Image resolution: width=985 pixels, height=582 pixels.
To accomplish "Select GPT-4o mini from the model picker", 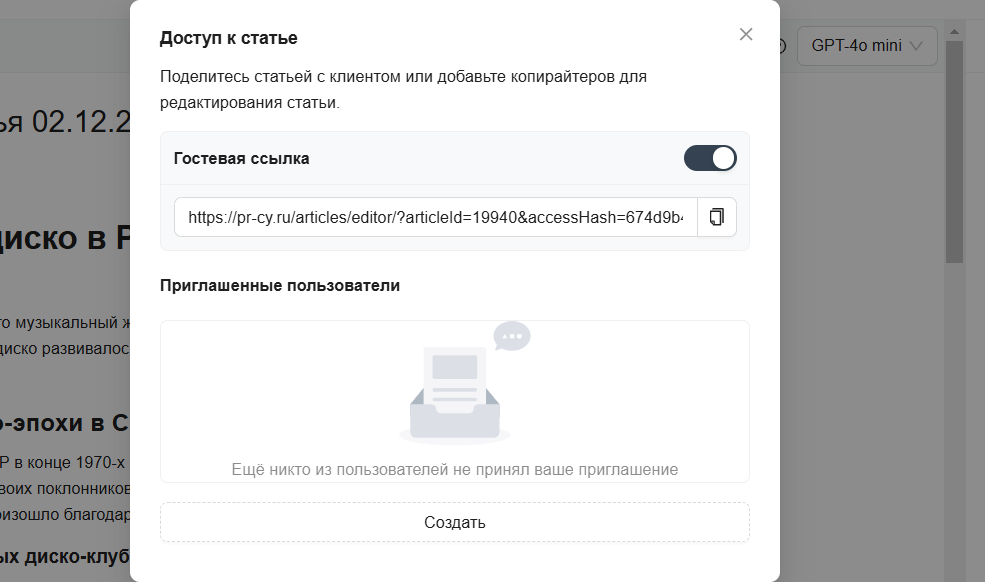I will [x=866, y=46].
